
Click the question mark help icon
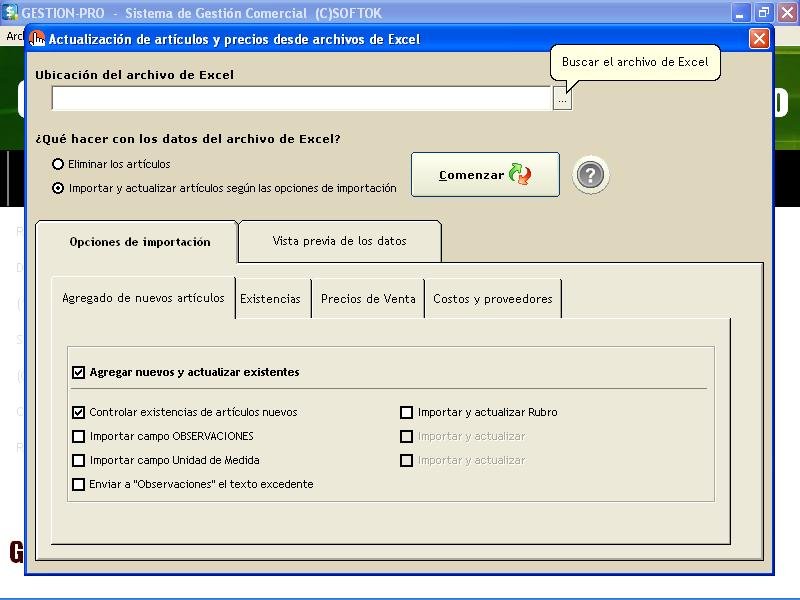pyautogui.click(x=591, y=175)
